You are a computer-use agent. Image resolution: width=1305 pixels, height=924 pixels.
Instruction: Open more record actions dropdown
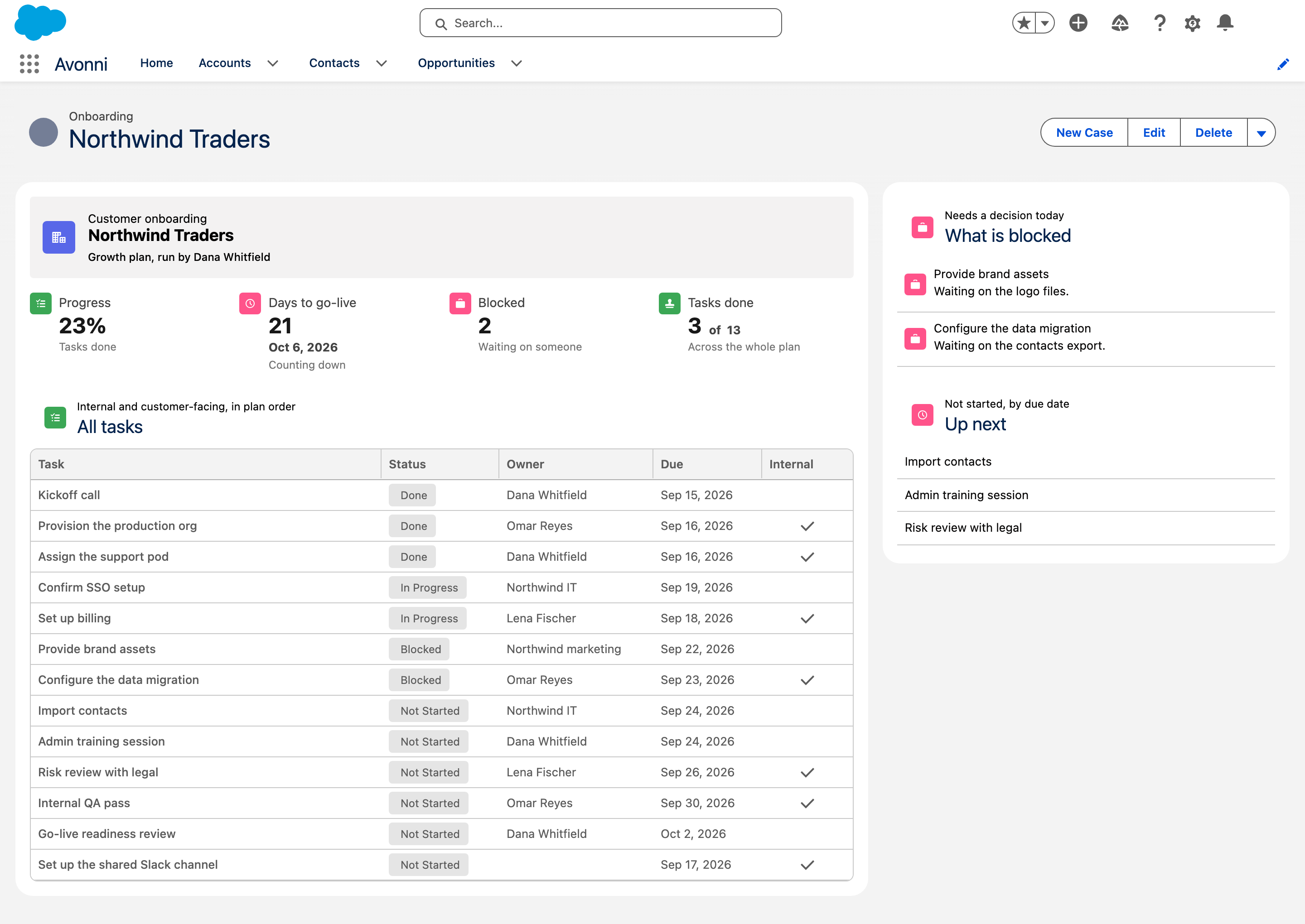tap(1261, 133)
